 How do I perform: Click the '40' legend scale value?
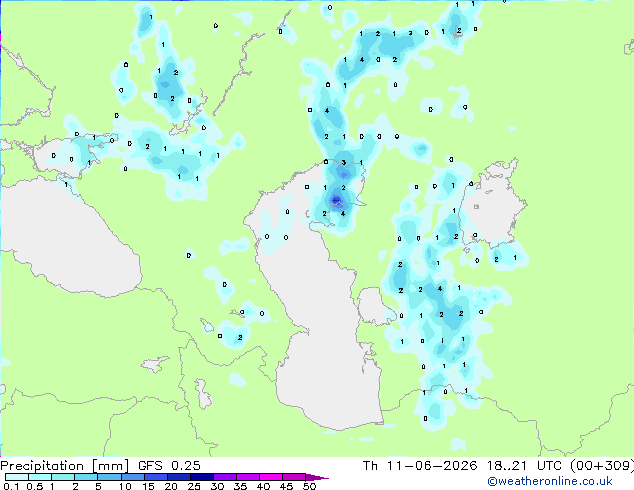[x=263, y=486]
